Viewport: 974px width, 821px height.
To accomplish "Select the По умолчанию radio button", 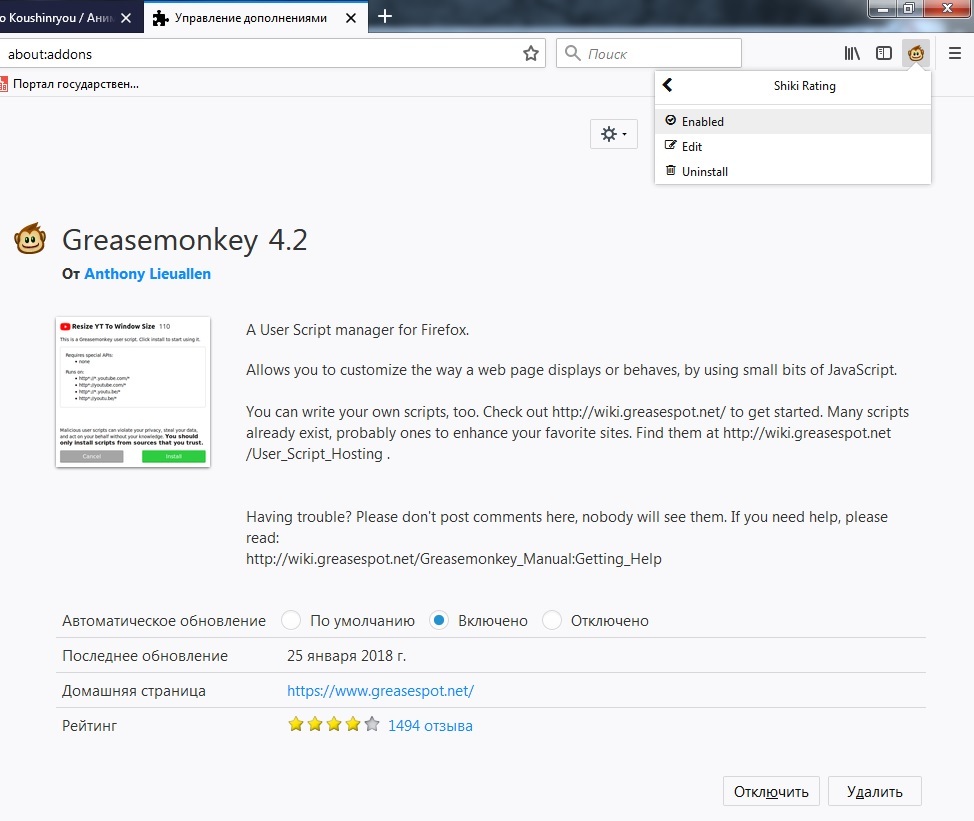I will click(291, 621).
